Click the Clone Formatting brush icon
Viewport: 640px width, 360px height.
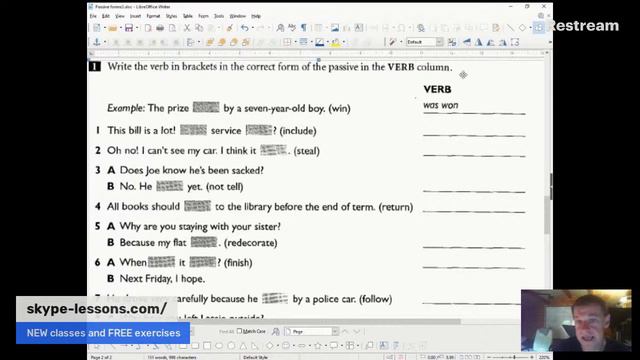click(230, 28)
